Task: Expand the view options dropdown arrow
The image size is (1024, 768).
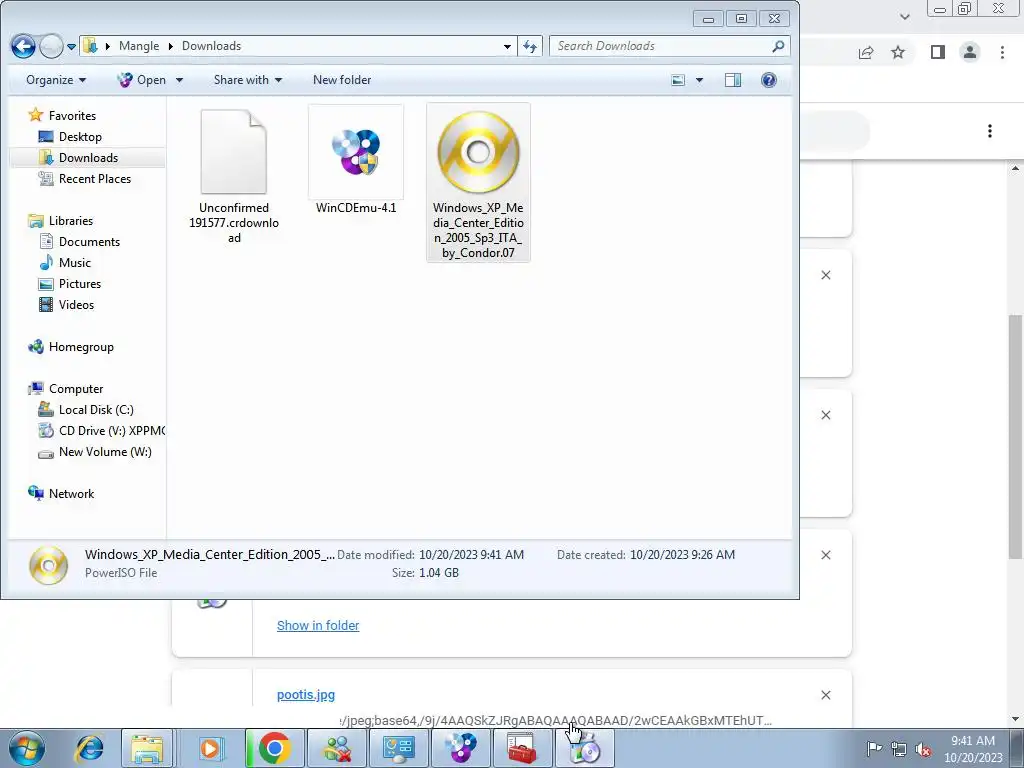Action: click(699, 80)
